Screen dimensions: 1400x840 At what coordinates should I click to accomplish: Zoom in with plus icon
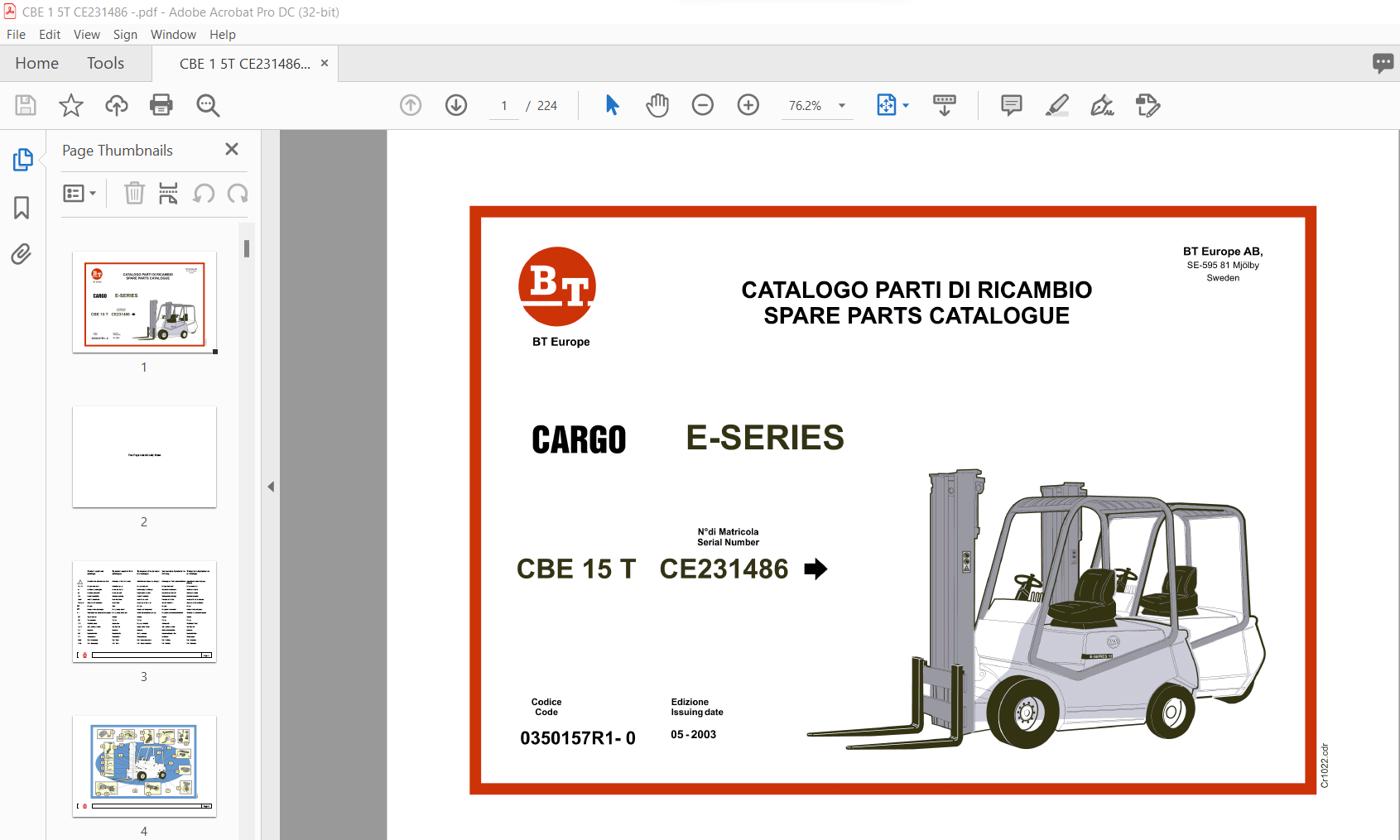pos(748,105)
